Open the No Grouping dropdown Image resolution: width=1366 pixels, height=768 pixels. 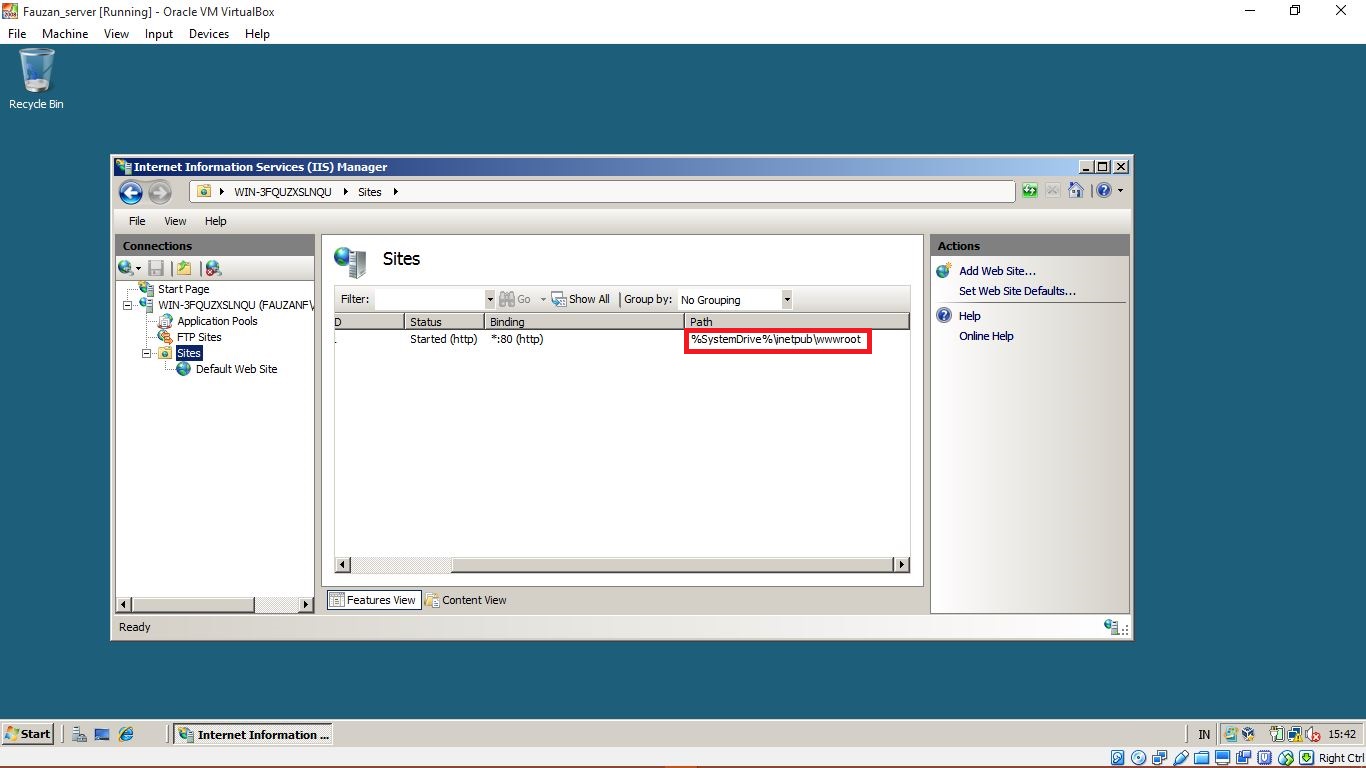point(787,299)
